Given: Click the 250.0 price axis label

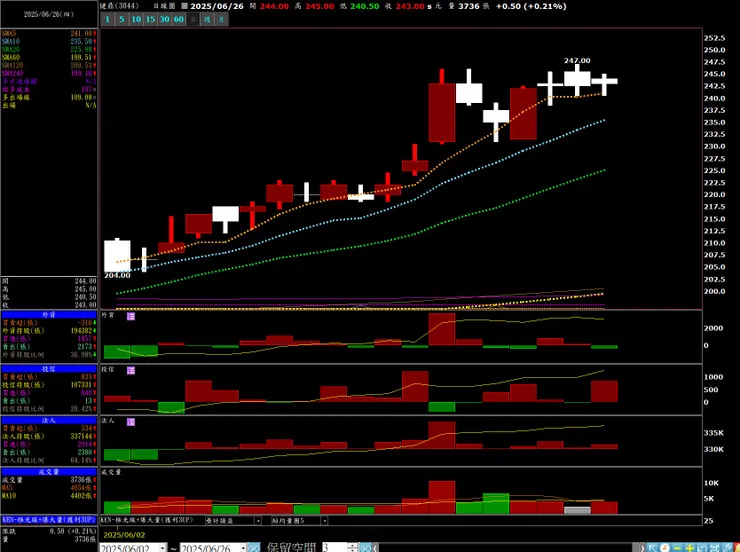Looking at the screenshot, I should 714,50.
